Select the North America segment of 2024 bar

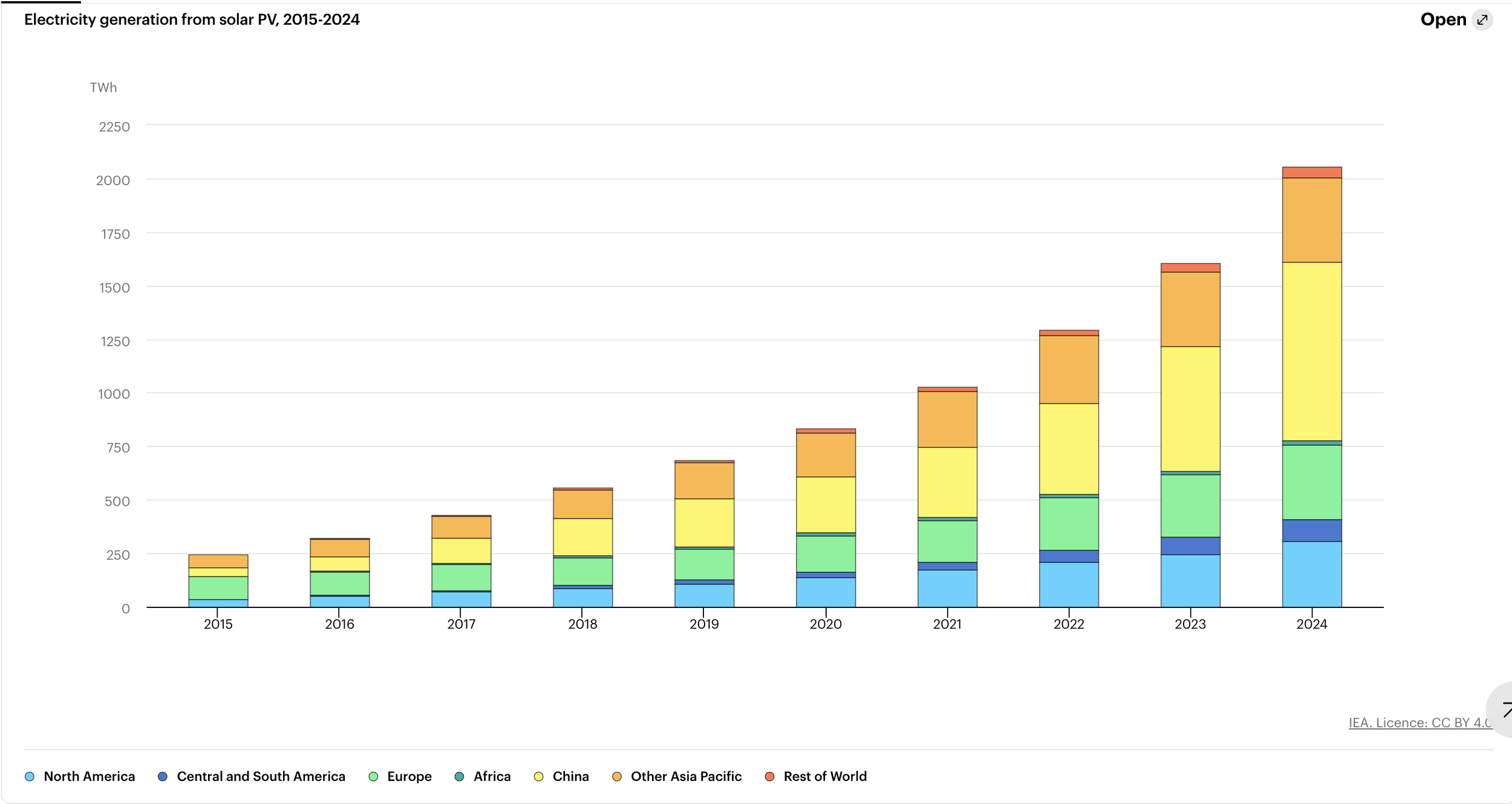click(x=1312, y=574)
